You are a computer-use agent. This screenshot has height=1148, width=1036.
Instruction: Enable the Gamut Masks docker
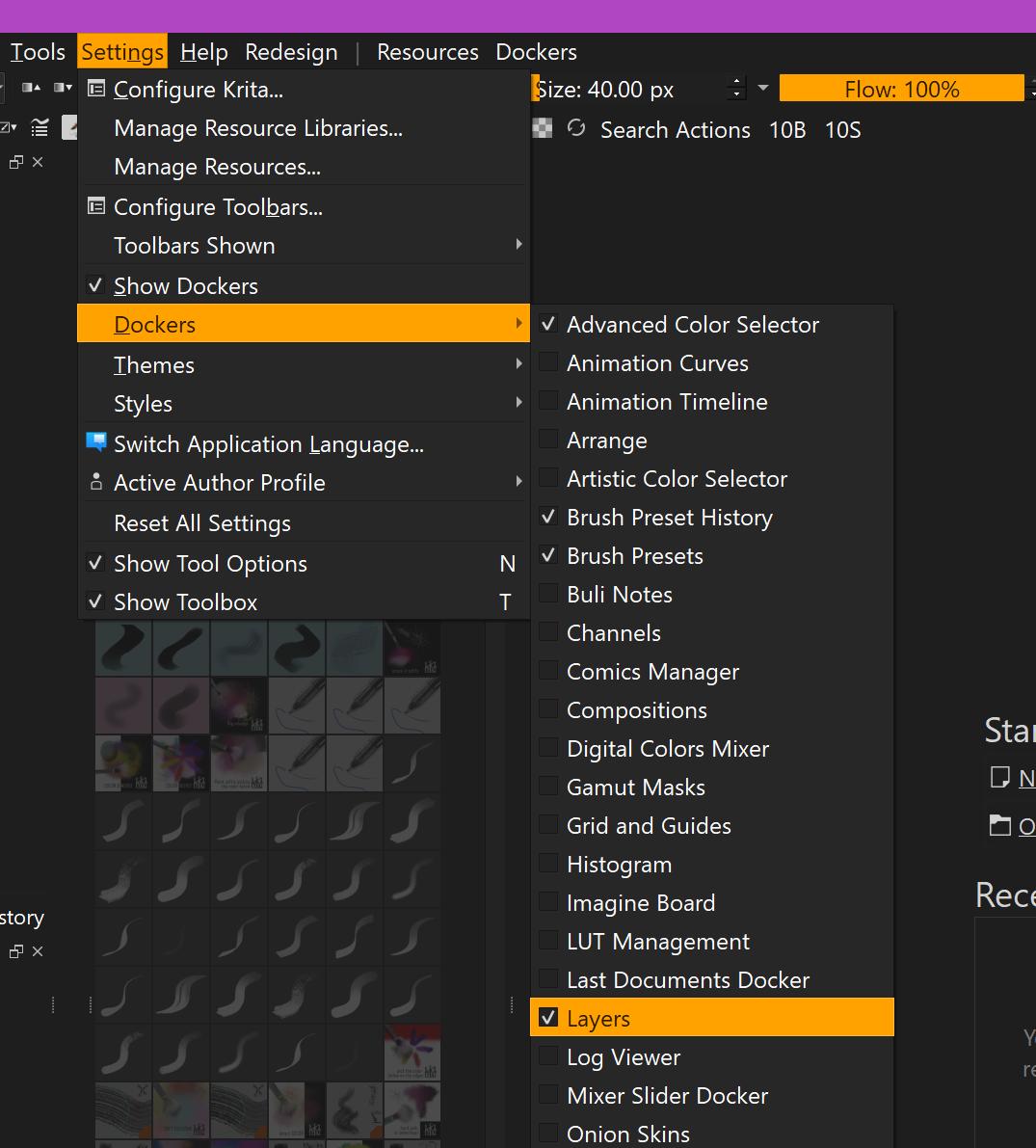(711, 788)
